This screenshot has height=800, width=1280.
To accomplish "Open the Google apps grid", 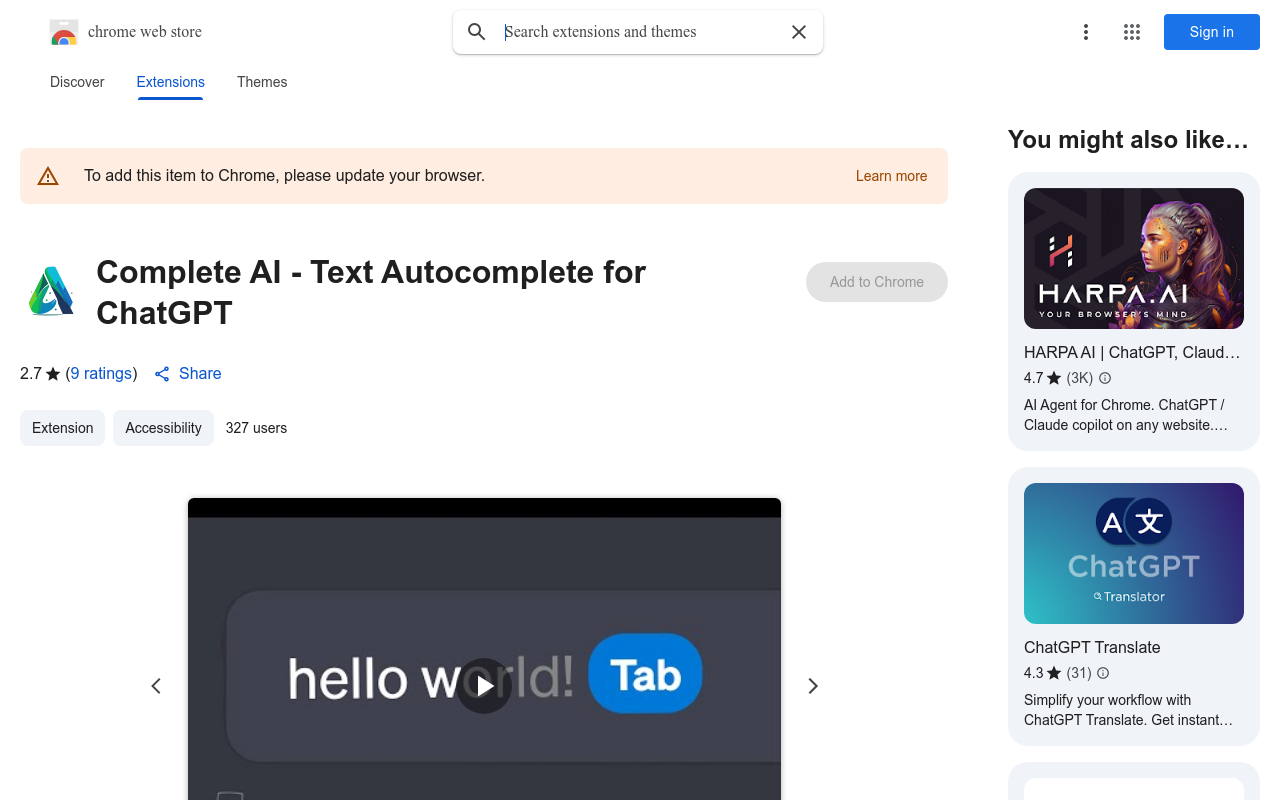I will (1132, 32).
